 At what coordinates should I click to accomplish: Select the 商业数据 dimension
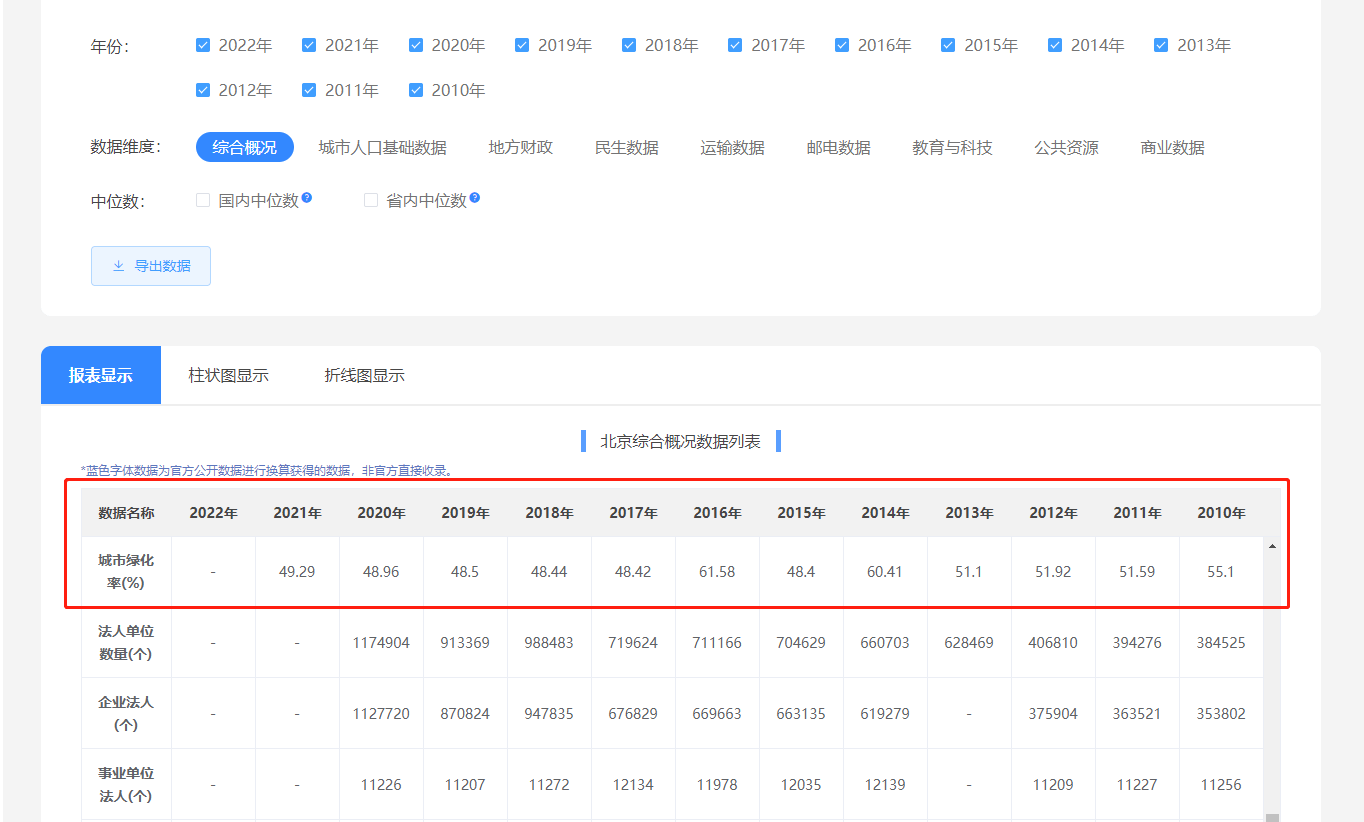(1173, 147)
